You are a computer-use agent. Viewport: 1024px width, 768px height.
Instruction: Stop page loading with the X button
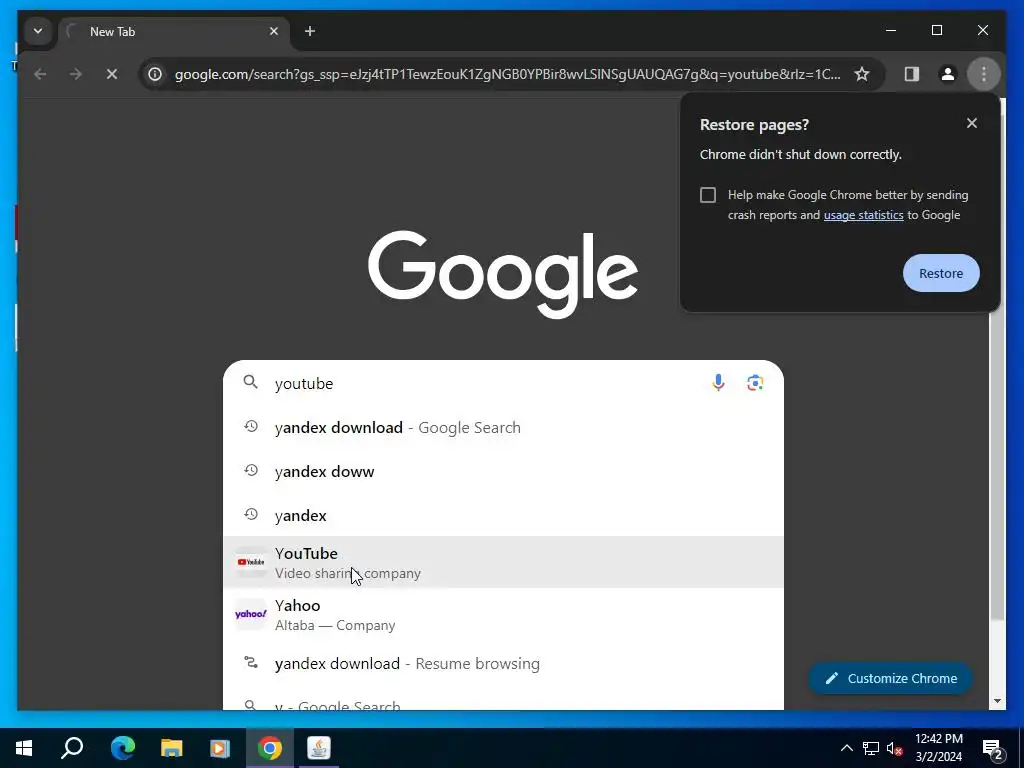point(112,74)
